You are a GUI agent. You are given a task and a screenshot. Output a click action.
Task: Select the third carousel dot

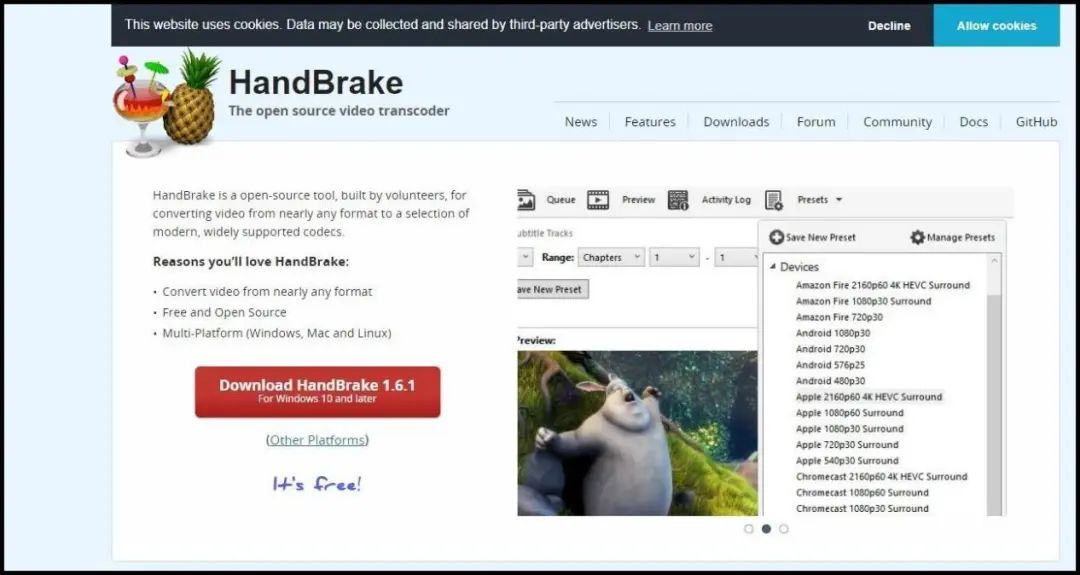click(784, 529)
